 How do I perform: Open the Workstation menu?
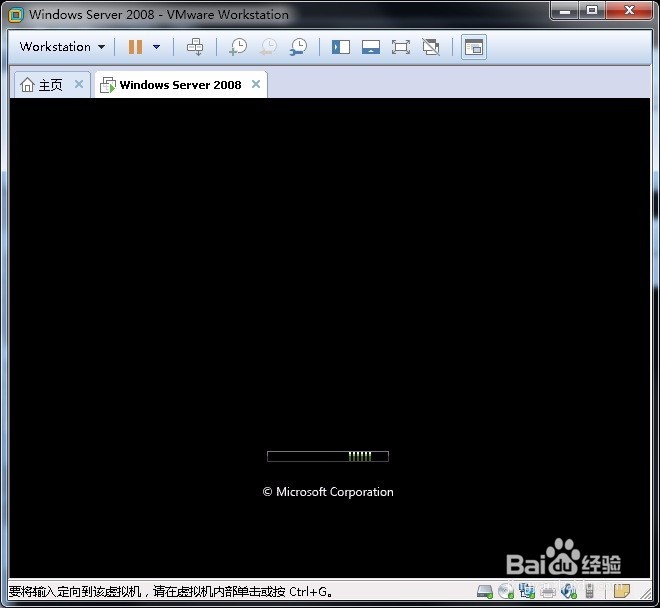click(62, 47)
